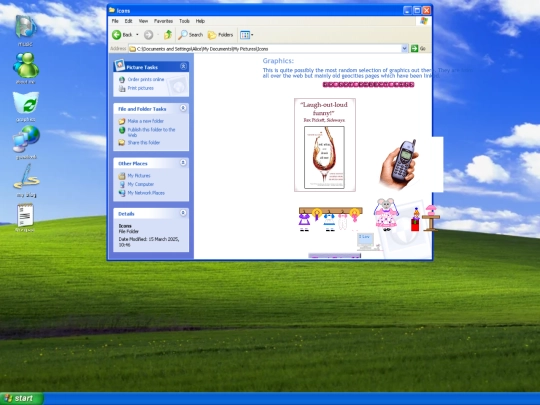Click the green Go arrow button
The width and height of the screenshot is (540, 405).
414,49
